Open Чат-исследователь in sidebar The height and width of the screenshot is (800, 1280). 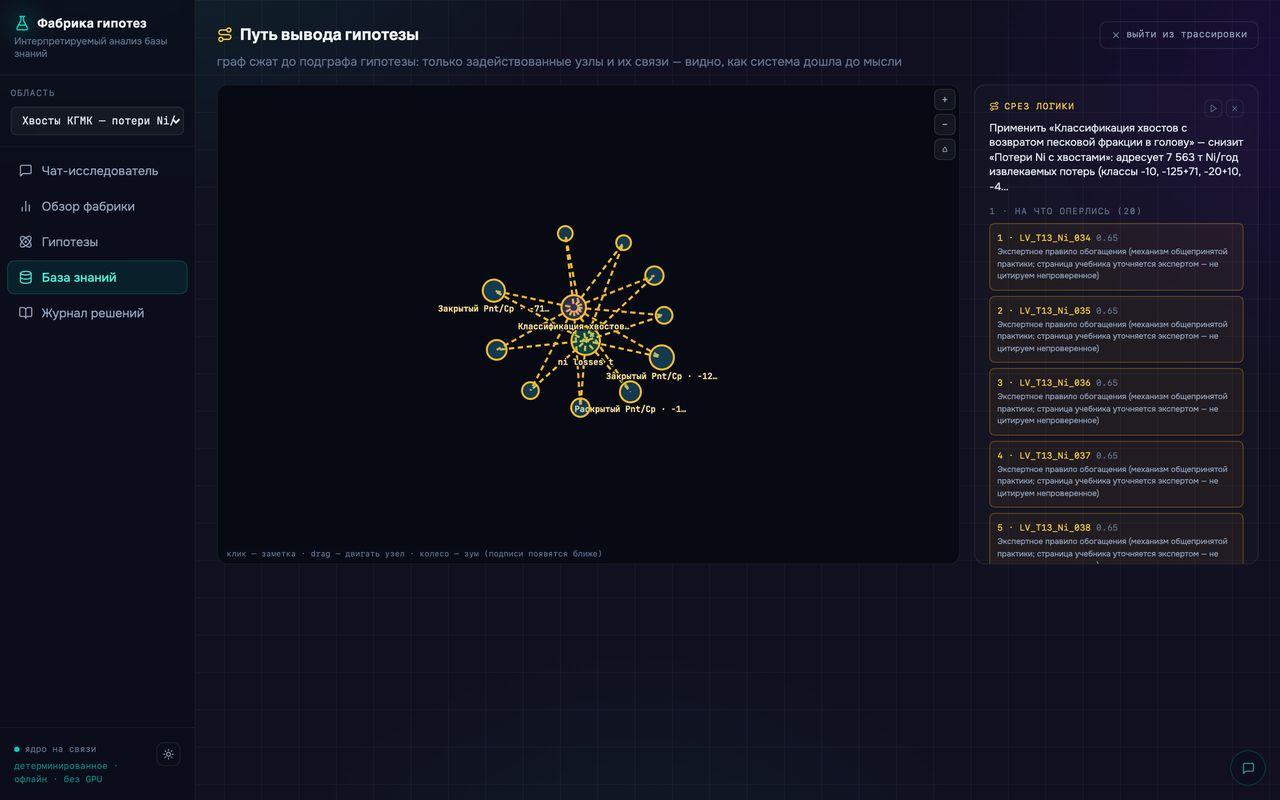tap(97, 171)
